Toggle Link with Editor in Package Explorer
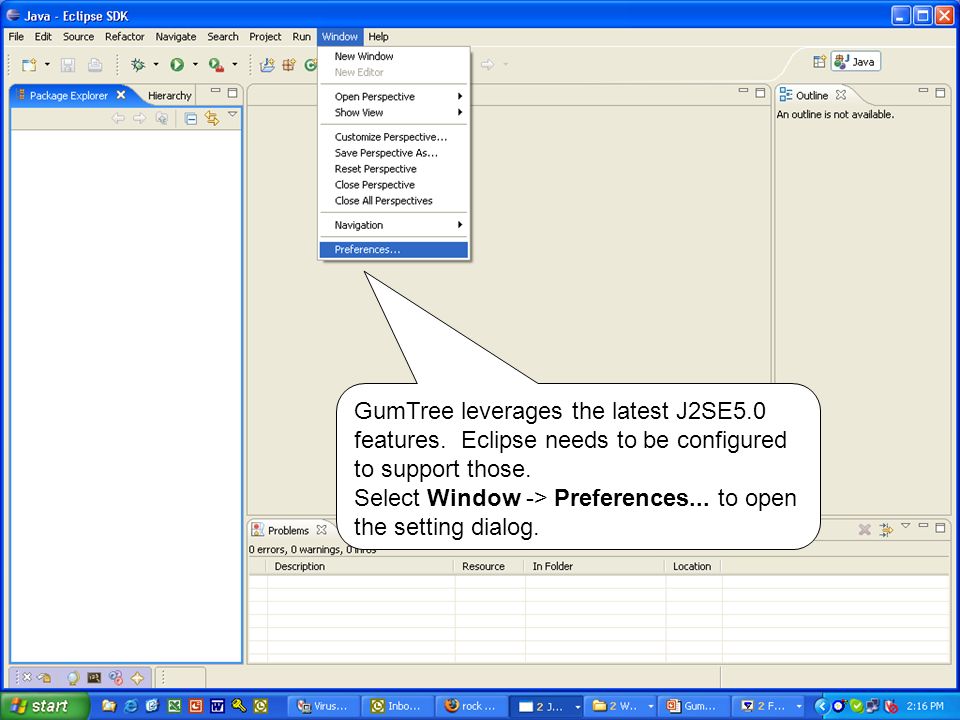 [212, 118]
